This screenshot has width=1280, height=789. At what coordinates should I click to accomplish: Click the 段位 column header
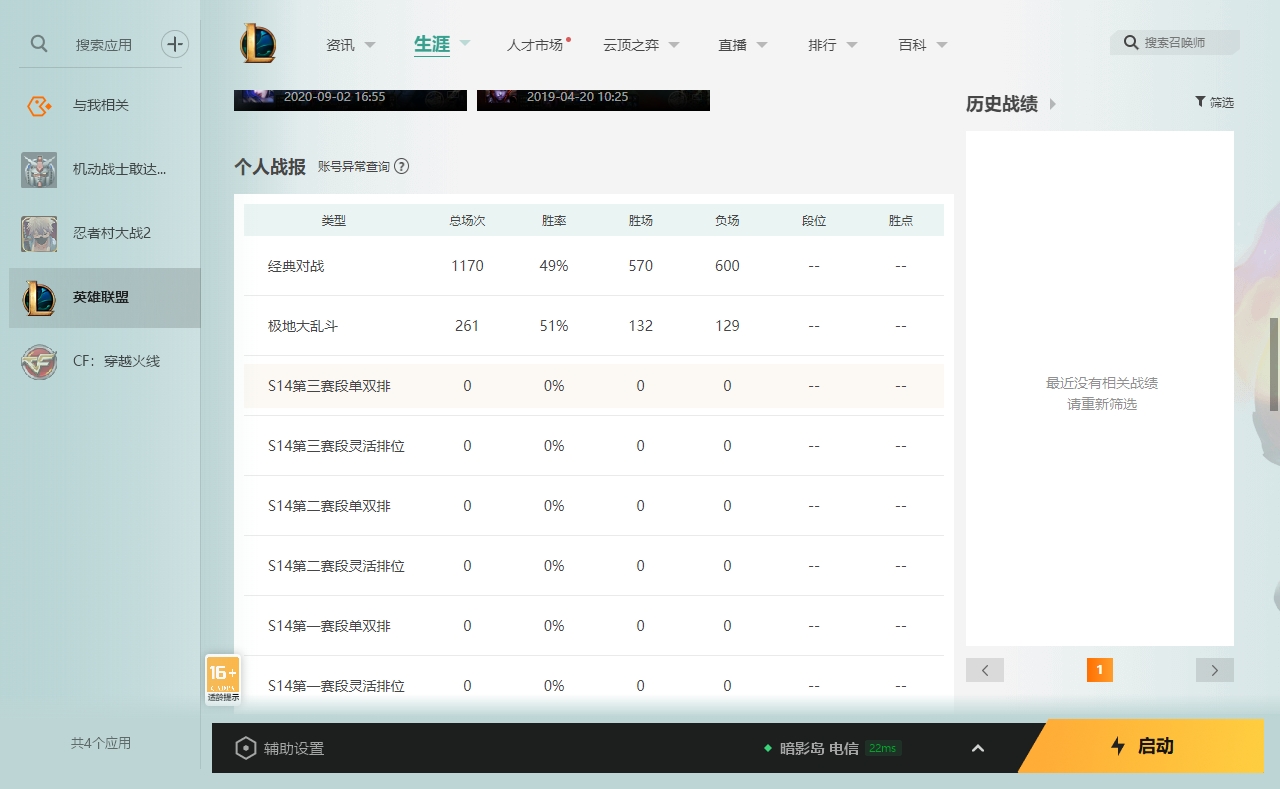pos(814,220)
